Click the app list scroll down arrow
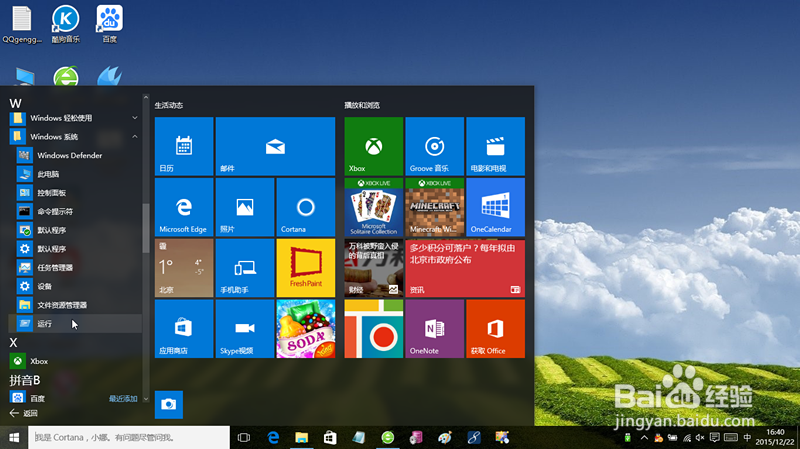800x449 pixels. (146, 399)
